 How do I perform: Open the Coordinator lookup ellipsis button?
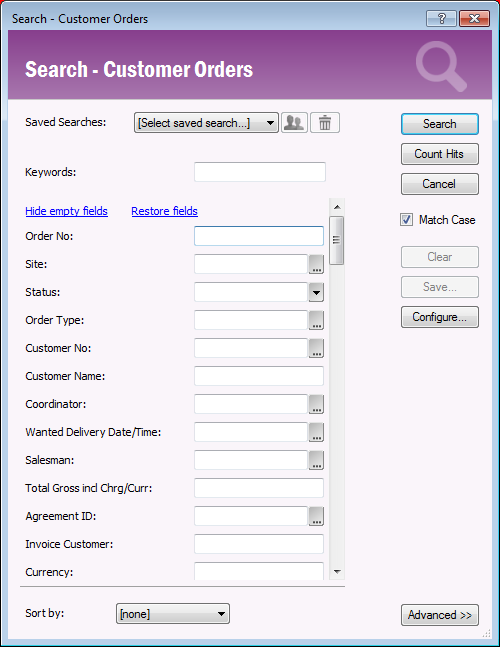coord(316,404)
